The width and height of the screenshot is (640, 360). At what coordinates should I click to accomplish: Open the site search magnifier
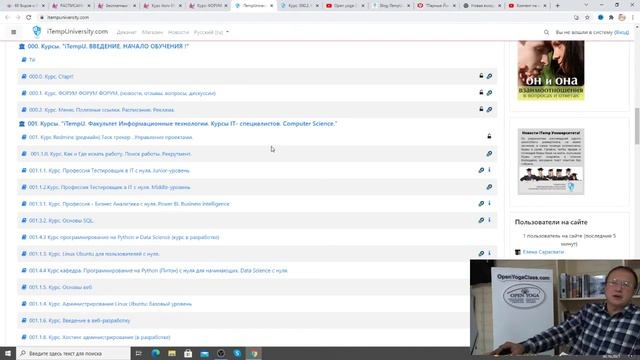[x=546, y=32]
